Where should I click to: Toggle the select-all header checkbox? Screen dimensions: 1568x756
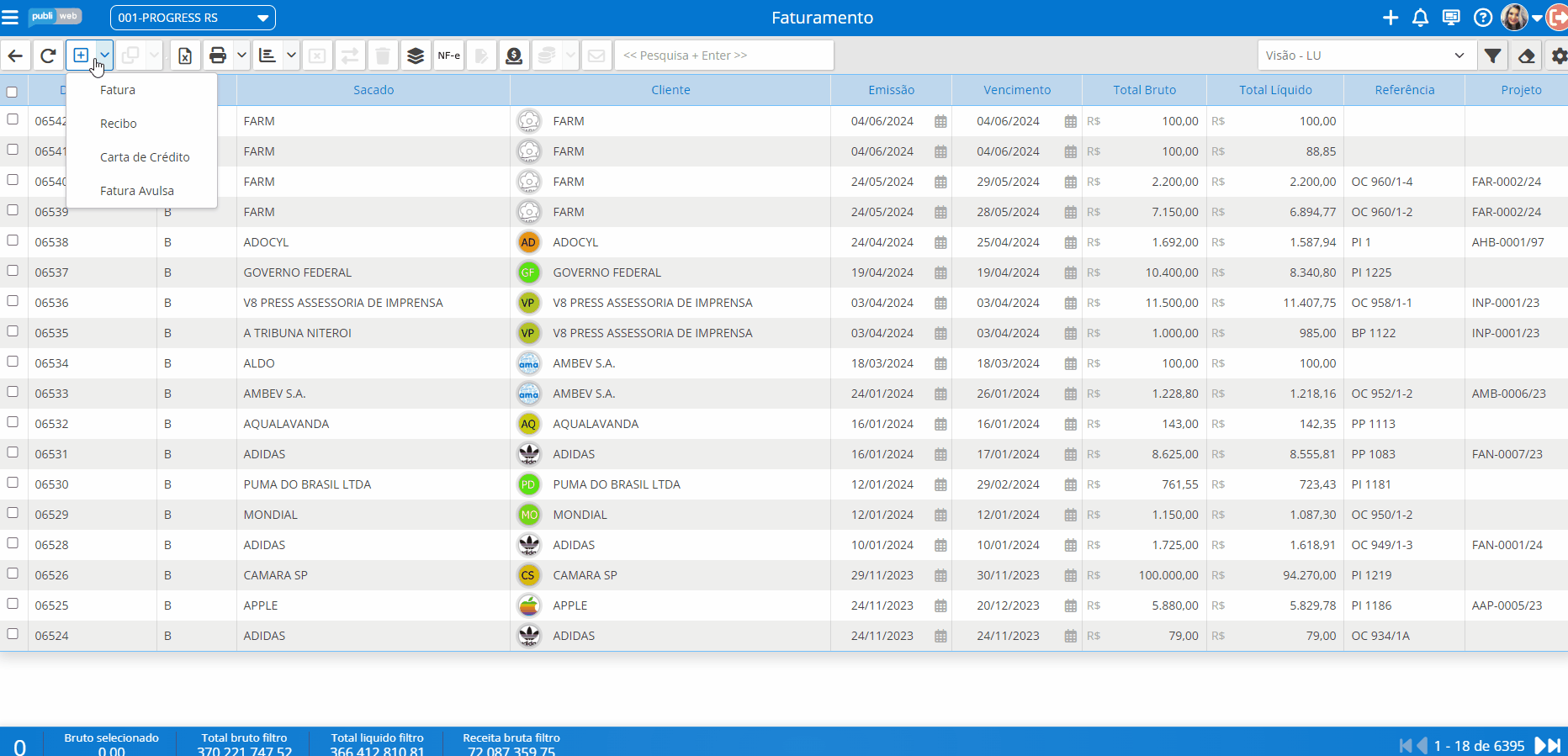pos(12,92)
